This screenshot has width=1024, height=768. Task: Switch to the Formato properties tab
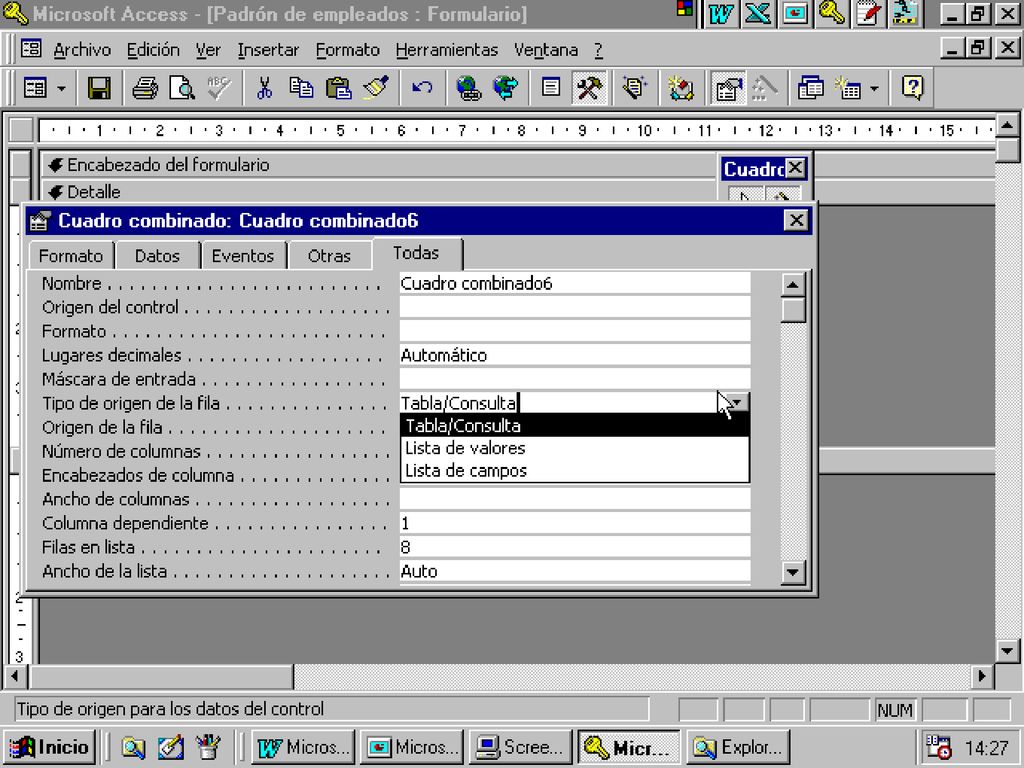[x=71, y=255]
